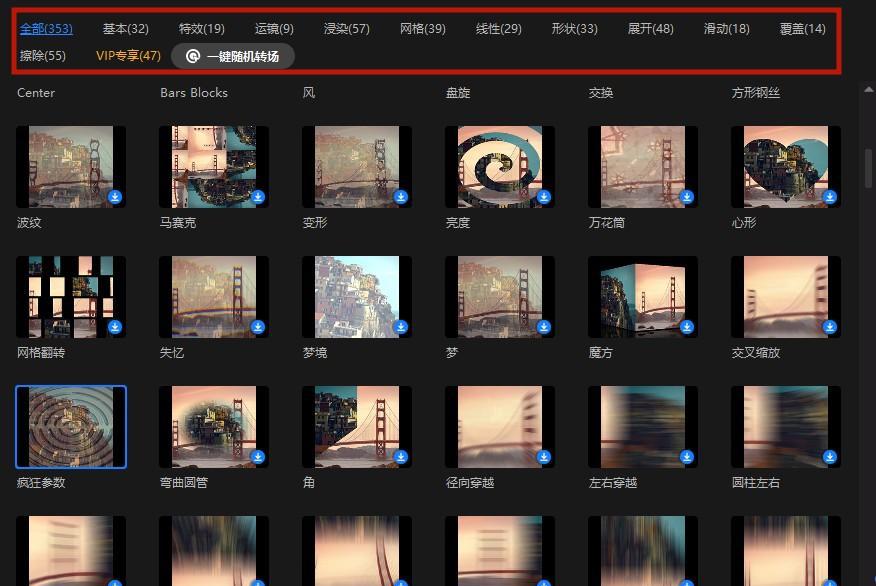Download the 马赛克 transition
876x586 pixels.
258,197
